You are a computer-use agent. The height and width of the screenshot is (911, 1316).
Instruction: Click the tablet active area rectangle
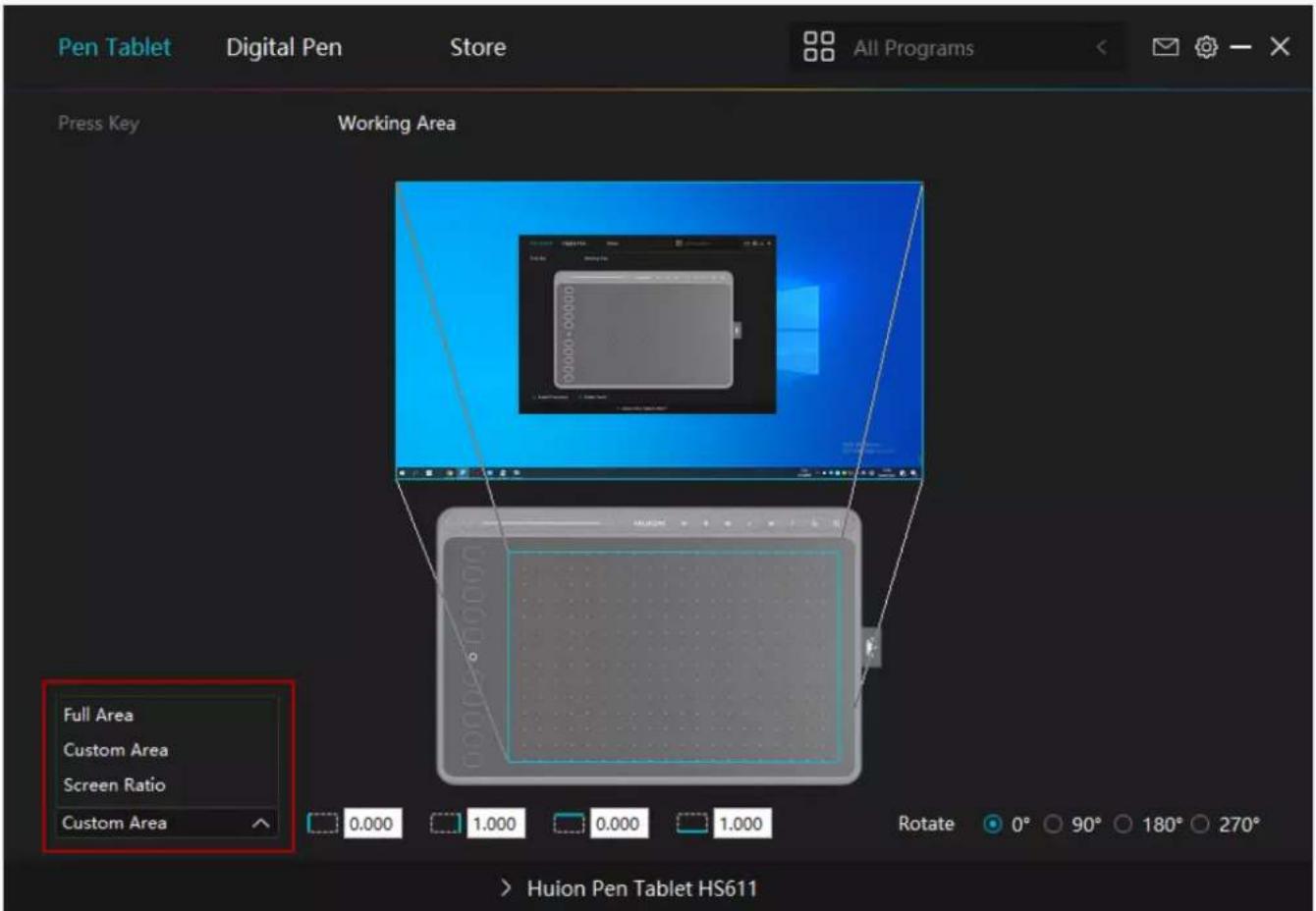coord(674,656)
